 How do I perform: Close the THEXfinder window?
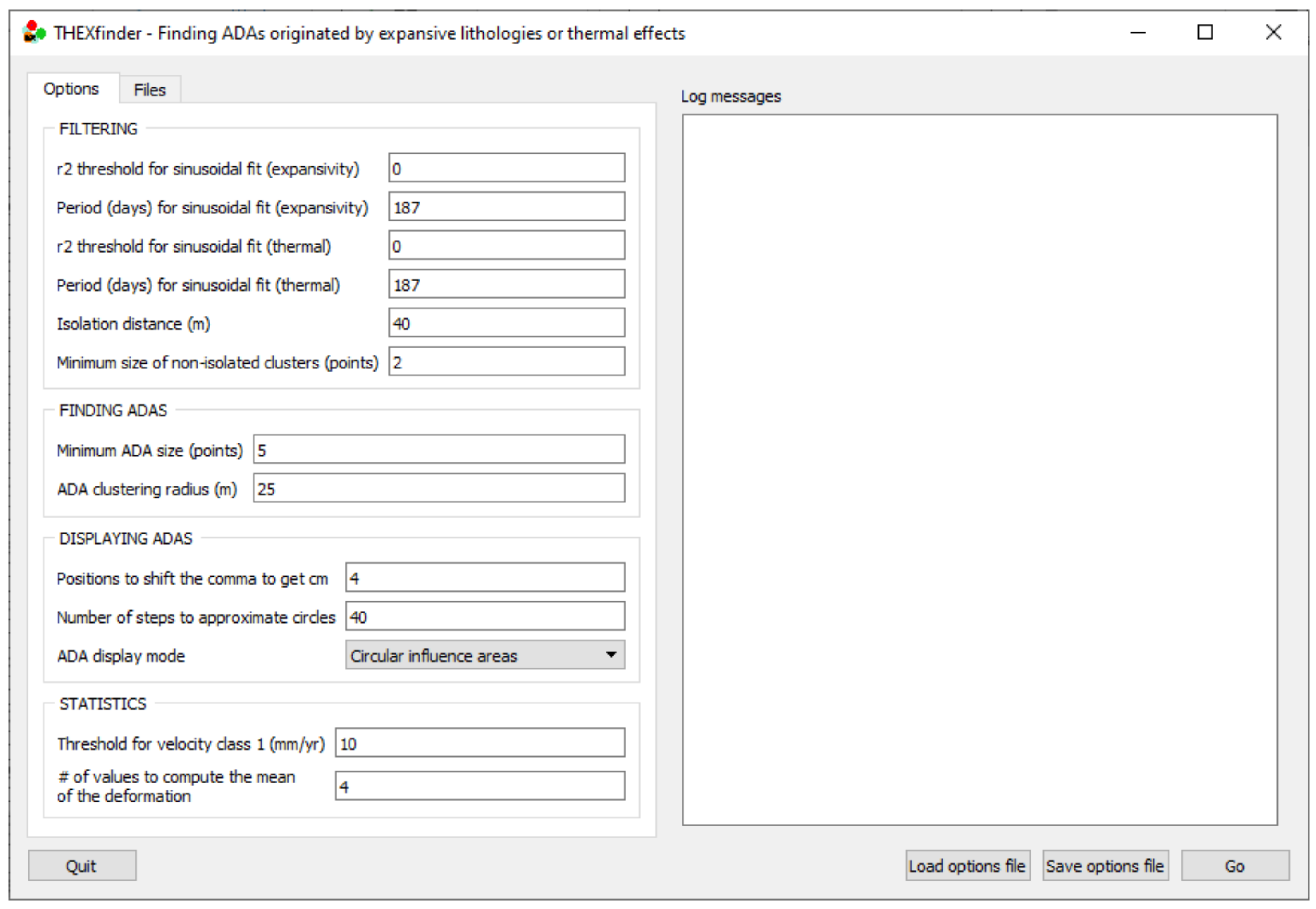pos(1272,32)
